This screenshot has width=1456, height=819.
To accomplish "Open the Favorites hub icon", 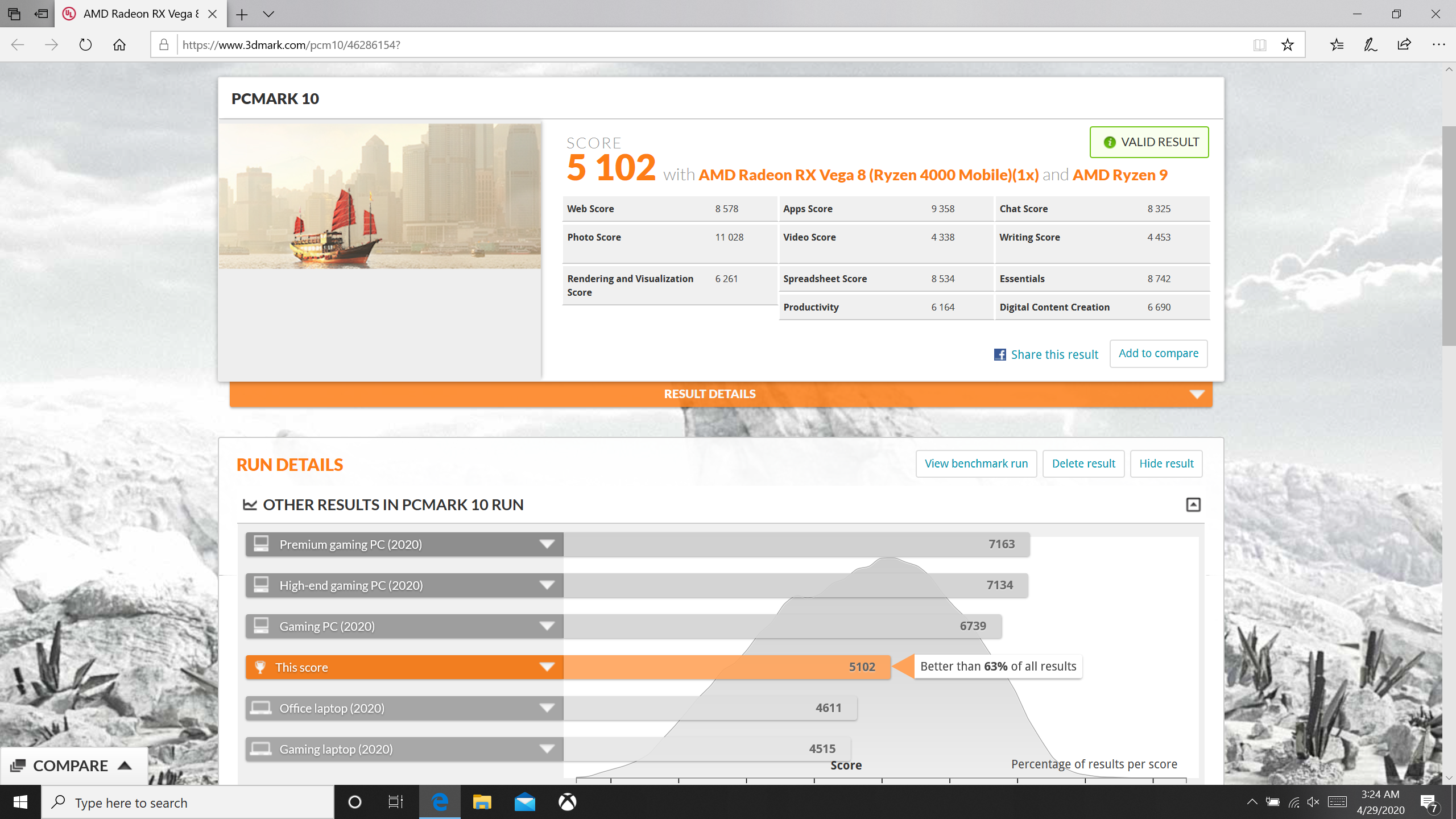I will coord(1337,45).
